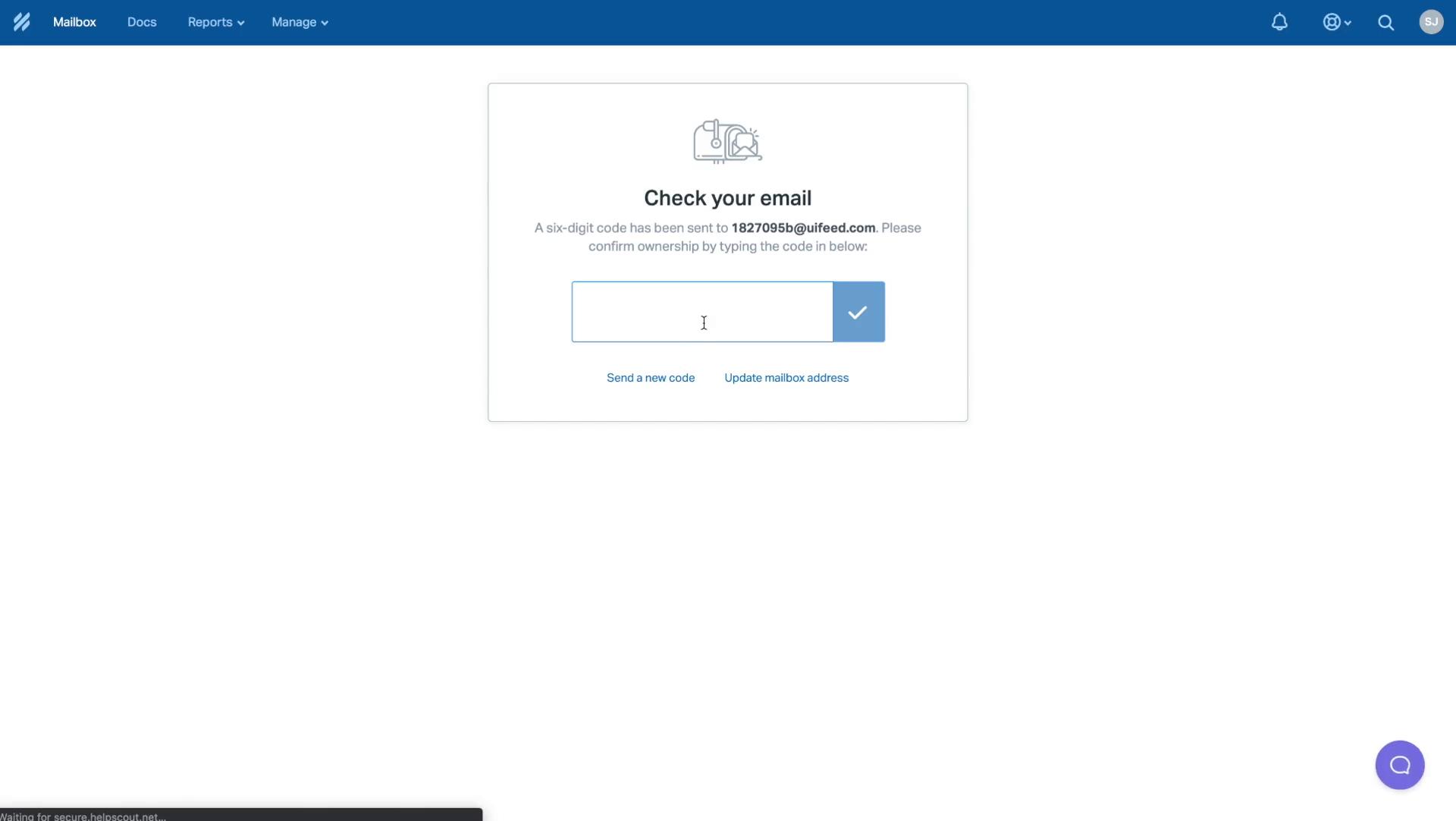1456x821 pixels.
Task: Expand the Manage dropdown menu
Action: 298,22
